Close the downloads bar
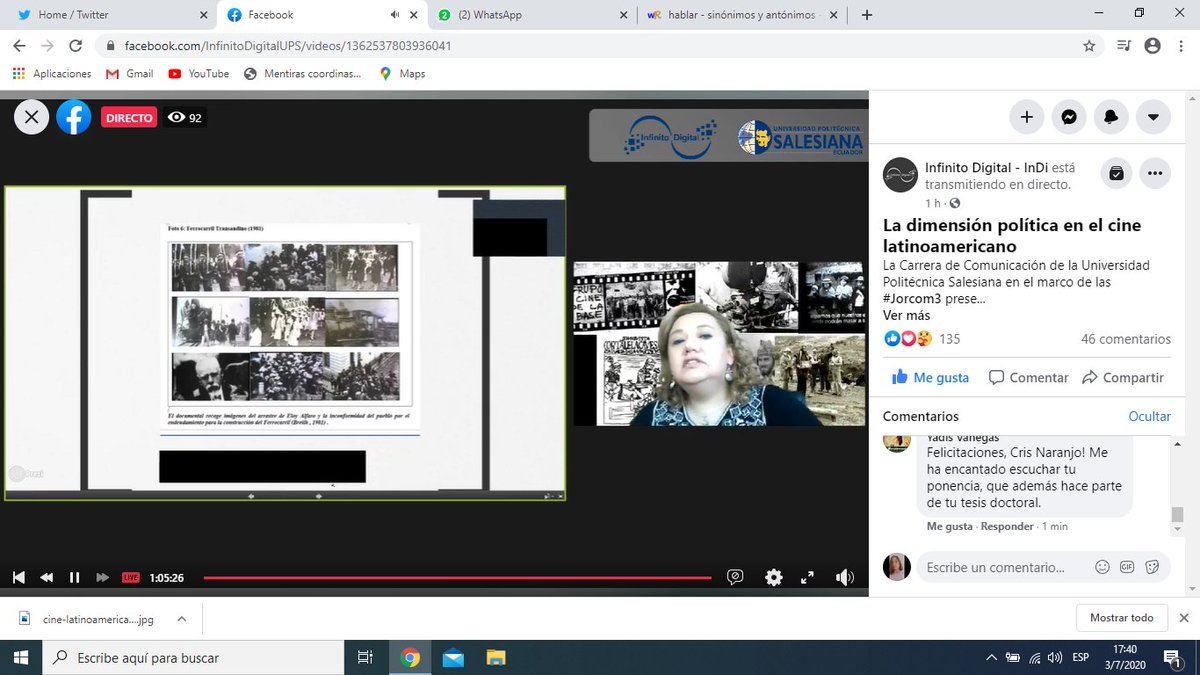 pos(1184,618)
